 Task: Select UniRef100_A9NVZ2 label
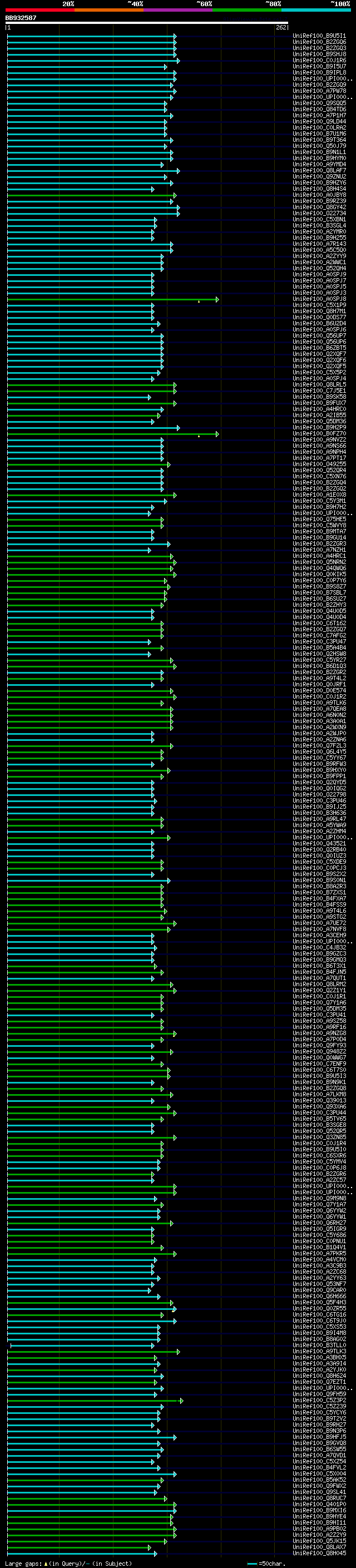tap(319, 440)
